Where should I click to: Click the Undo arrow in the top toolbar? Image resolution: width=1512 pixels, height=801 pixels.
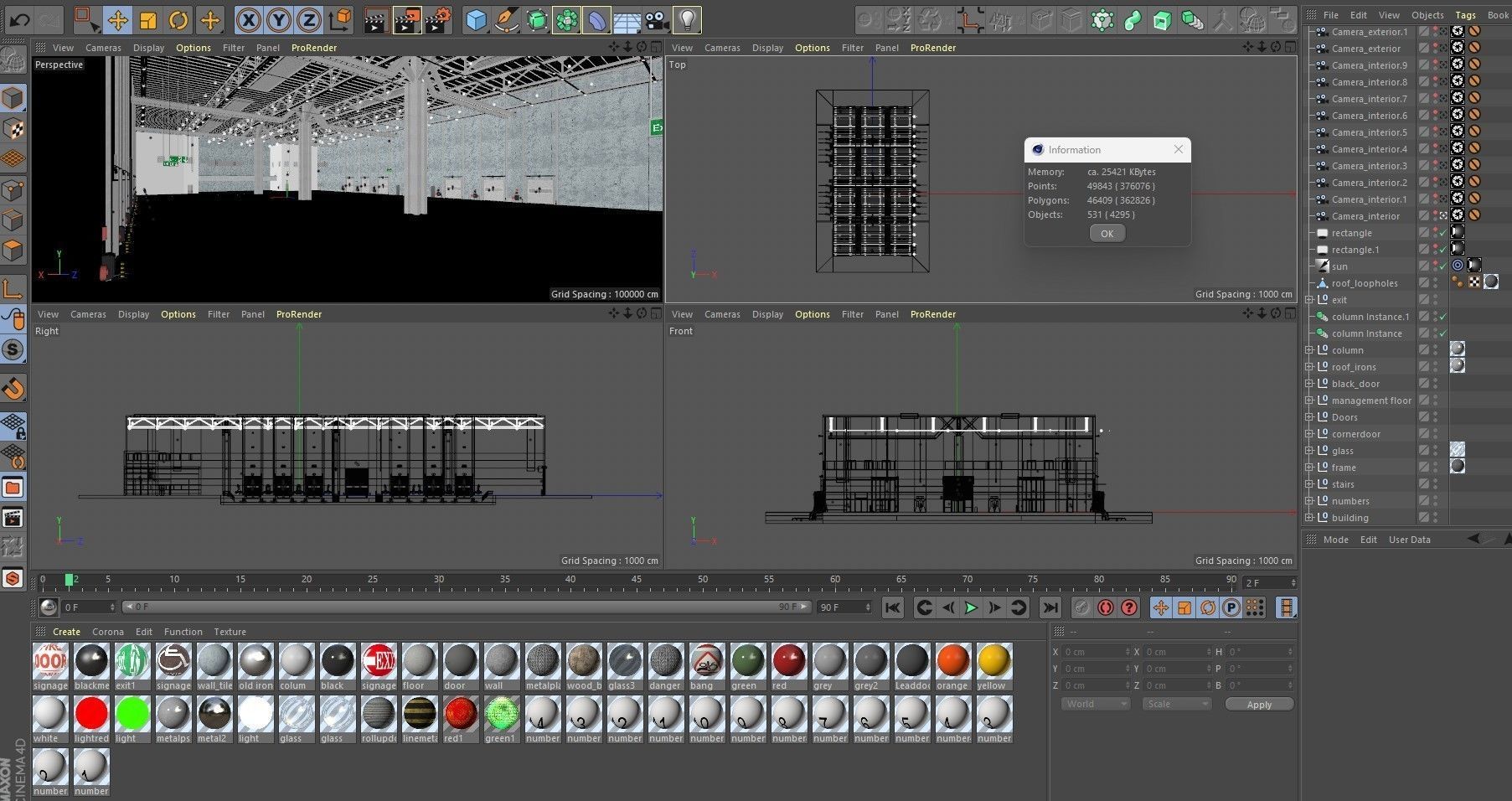pos(20,19)
